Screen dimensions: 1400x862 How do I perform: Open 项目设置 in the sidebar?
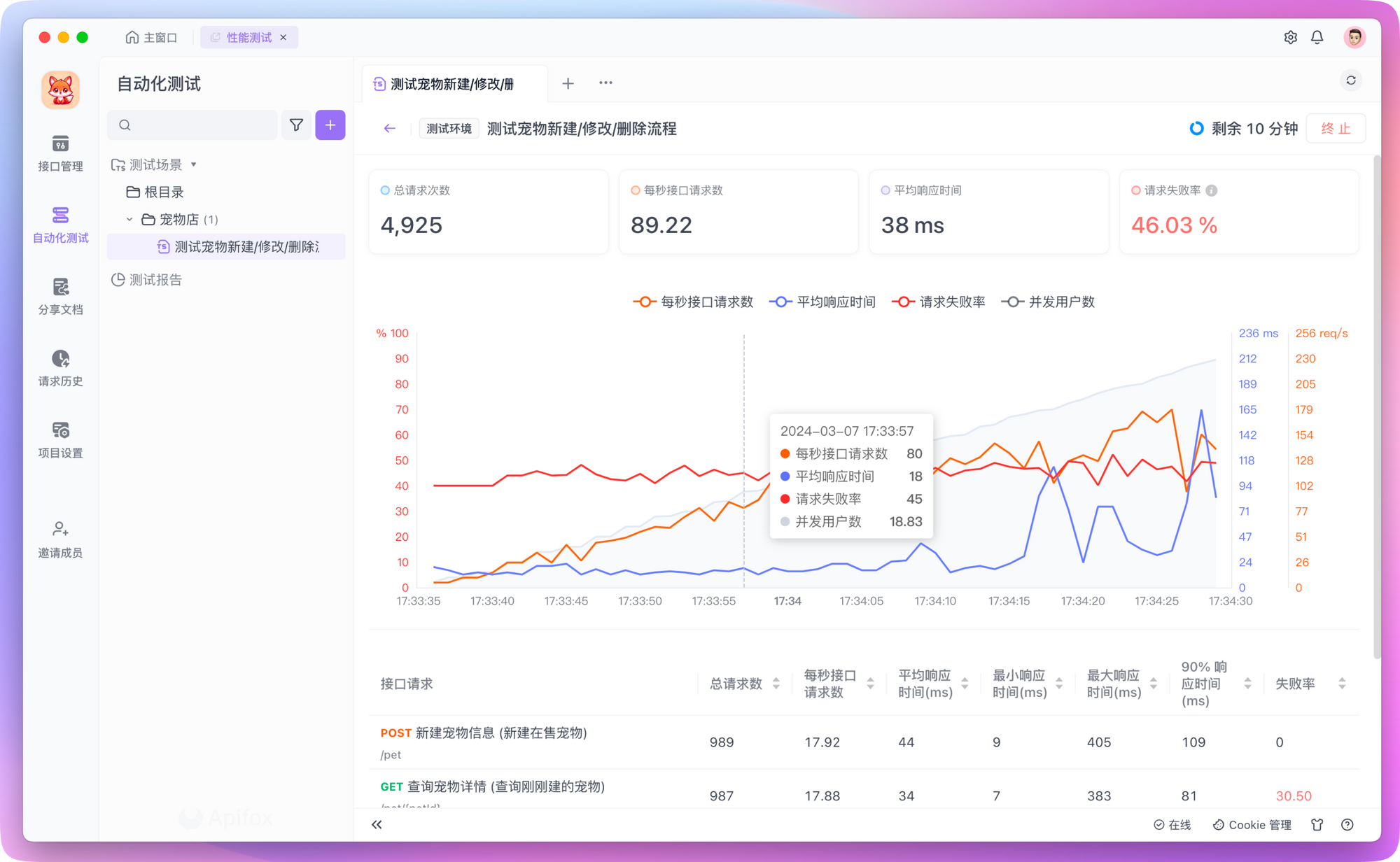[x=60, y=440]
